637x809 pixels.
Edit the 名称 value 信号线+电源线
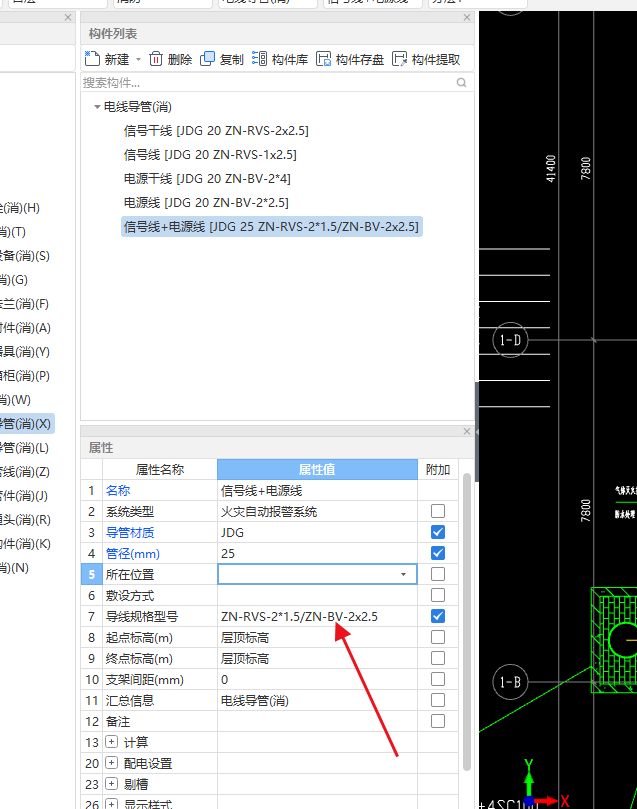[x=317, y=491]
